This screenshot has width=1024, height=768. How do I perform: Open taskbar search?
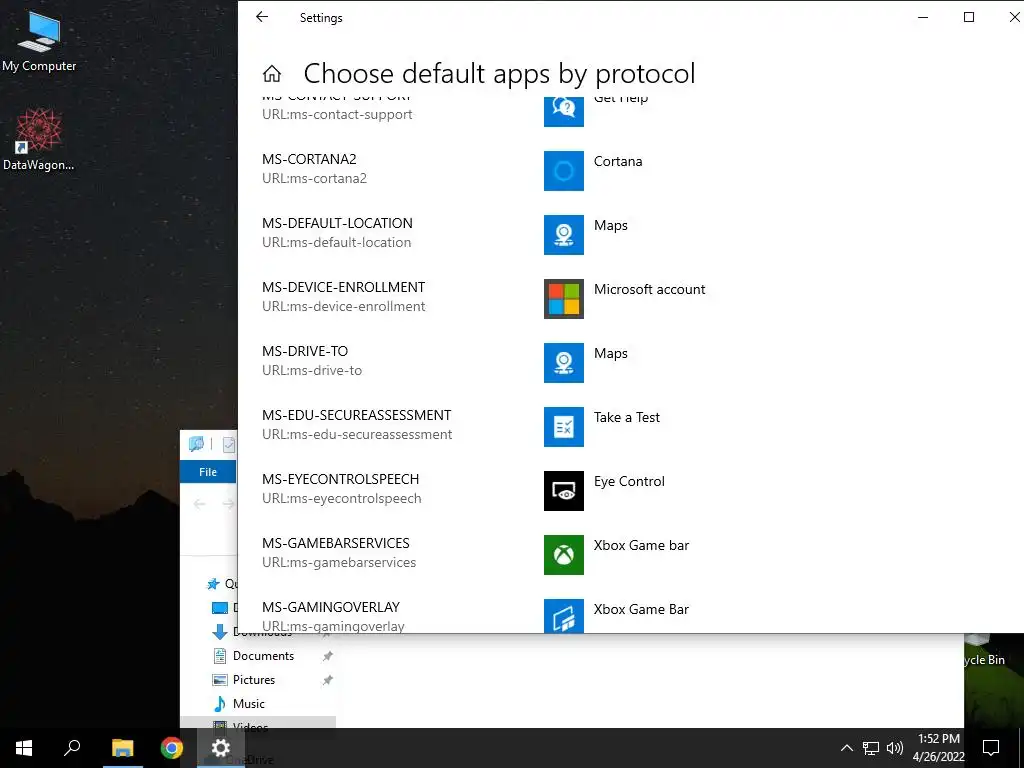(x=72, y=748)
